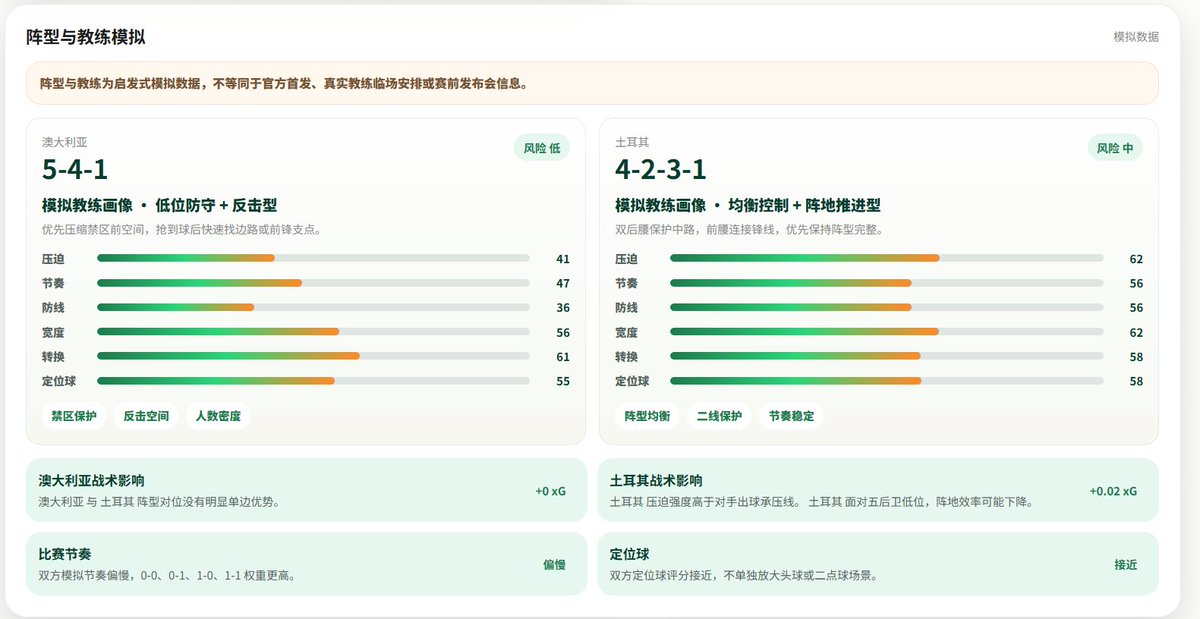Click 土耳其 description about 双后腰保护中路
The height and width of the screenshot is (619, 1200).
click(x=748, y=229)
